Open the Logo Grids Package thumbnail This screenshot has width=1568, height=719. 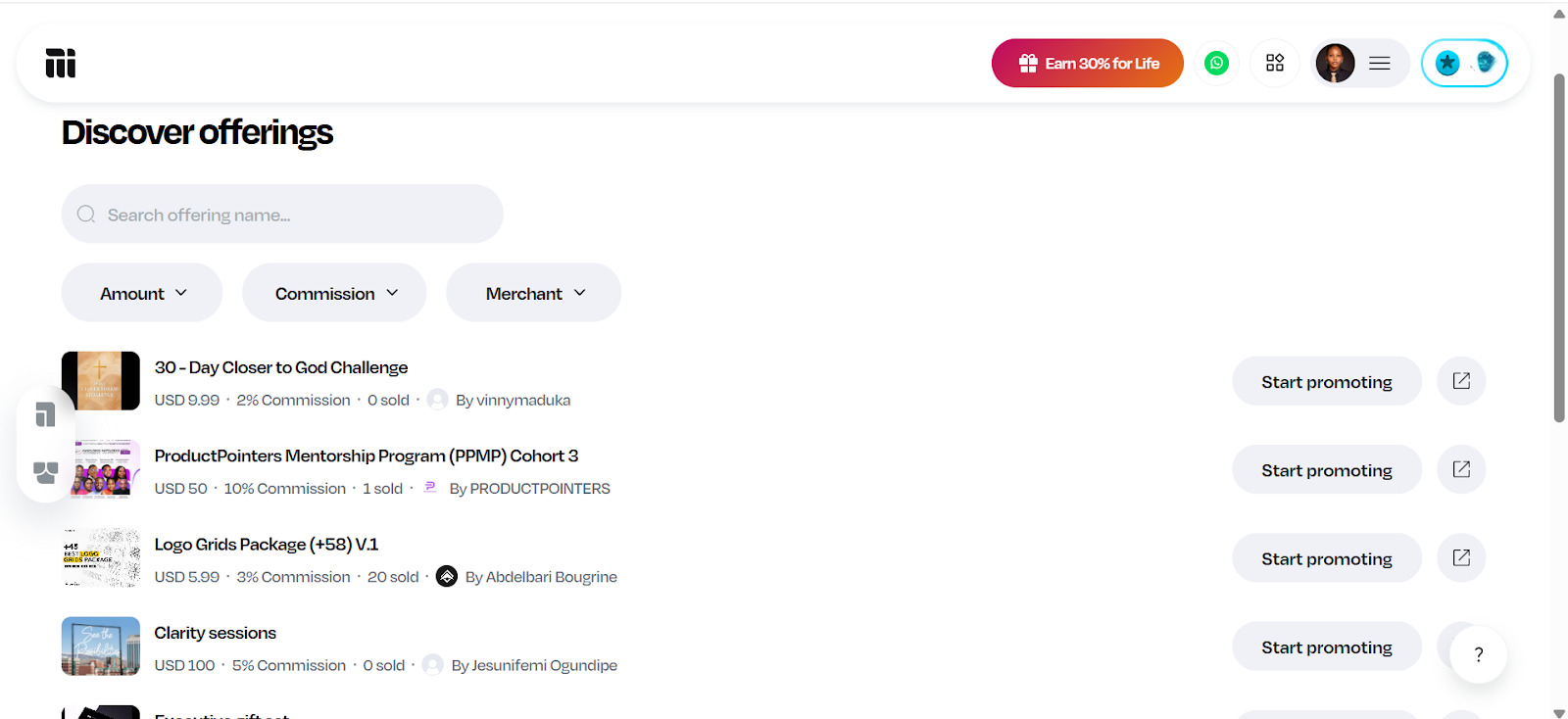pyautogui.click(x=101, y=557)
